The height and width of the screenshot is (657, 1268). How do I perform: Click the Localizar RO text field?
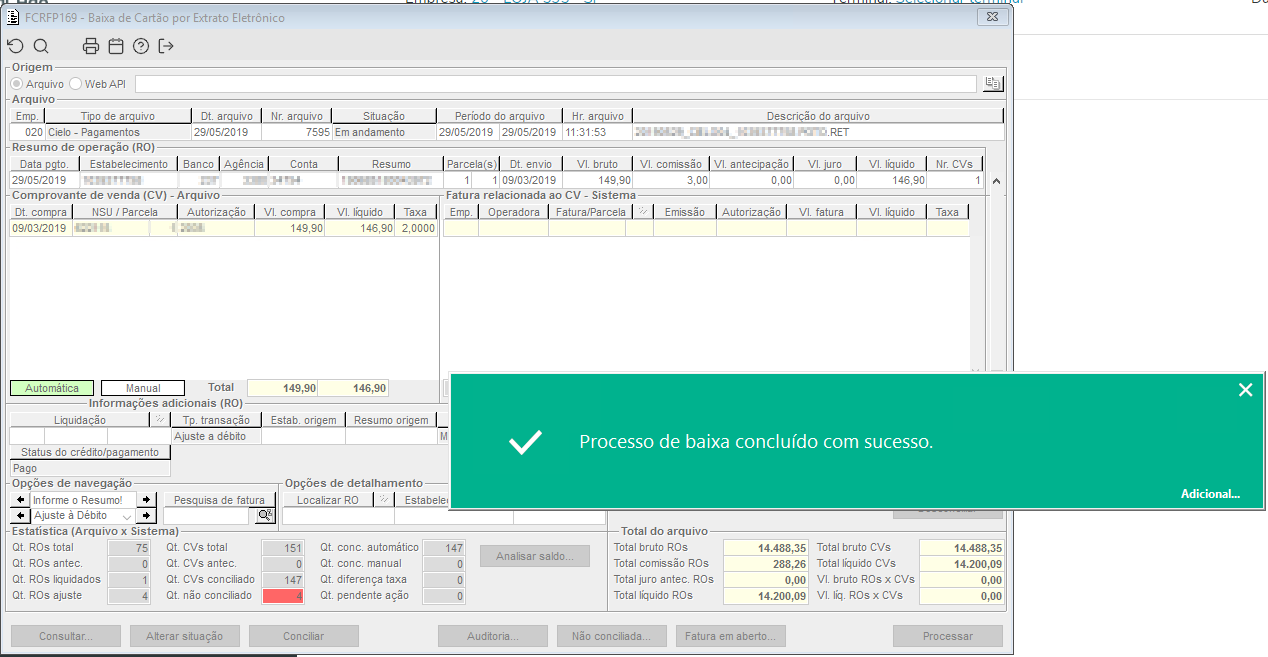[338, 515]
